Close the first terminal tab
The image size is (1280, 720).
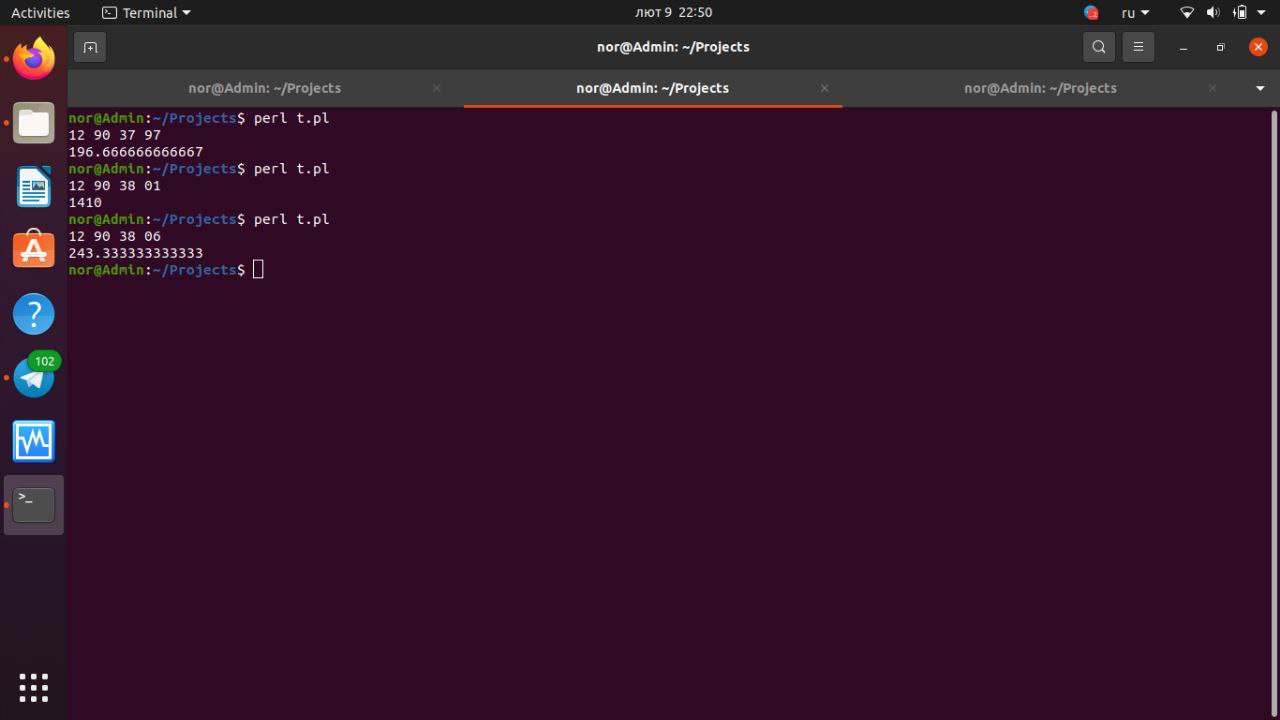coord(436,88)
